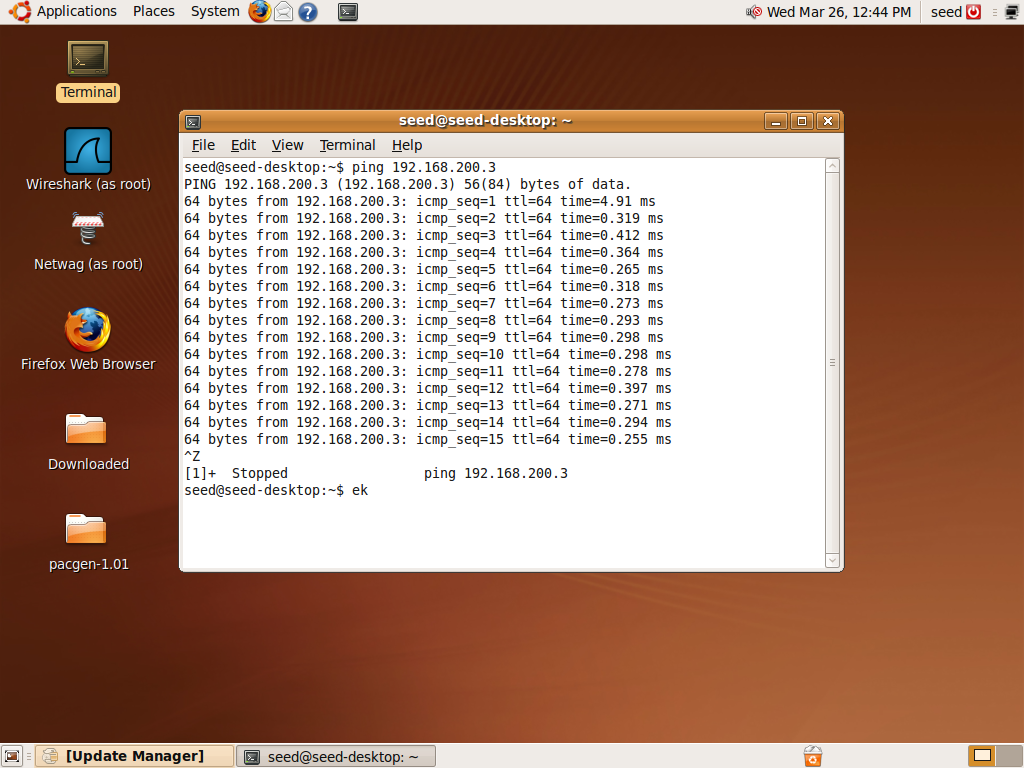The image size is (1024, 768).
Task: Open the Downloaded folder icon
Action: pos(88,443)
